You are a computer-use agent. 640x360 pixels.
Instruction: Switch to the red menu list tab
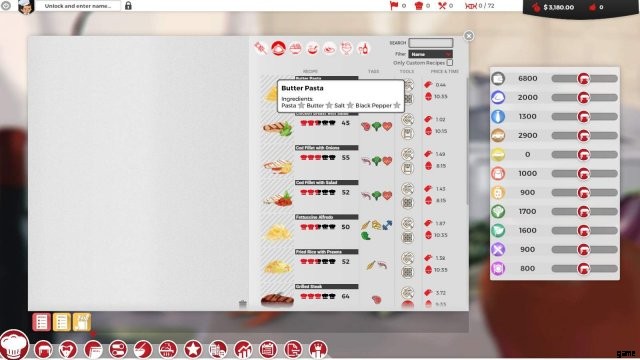point(41,322)
